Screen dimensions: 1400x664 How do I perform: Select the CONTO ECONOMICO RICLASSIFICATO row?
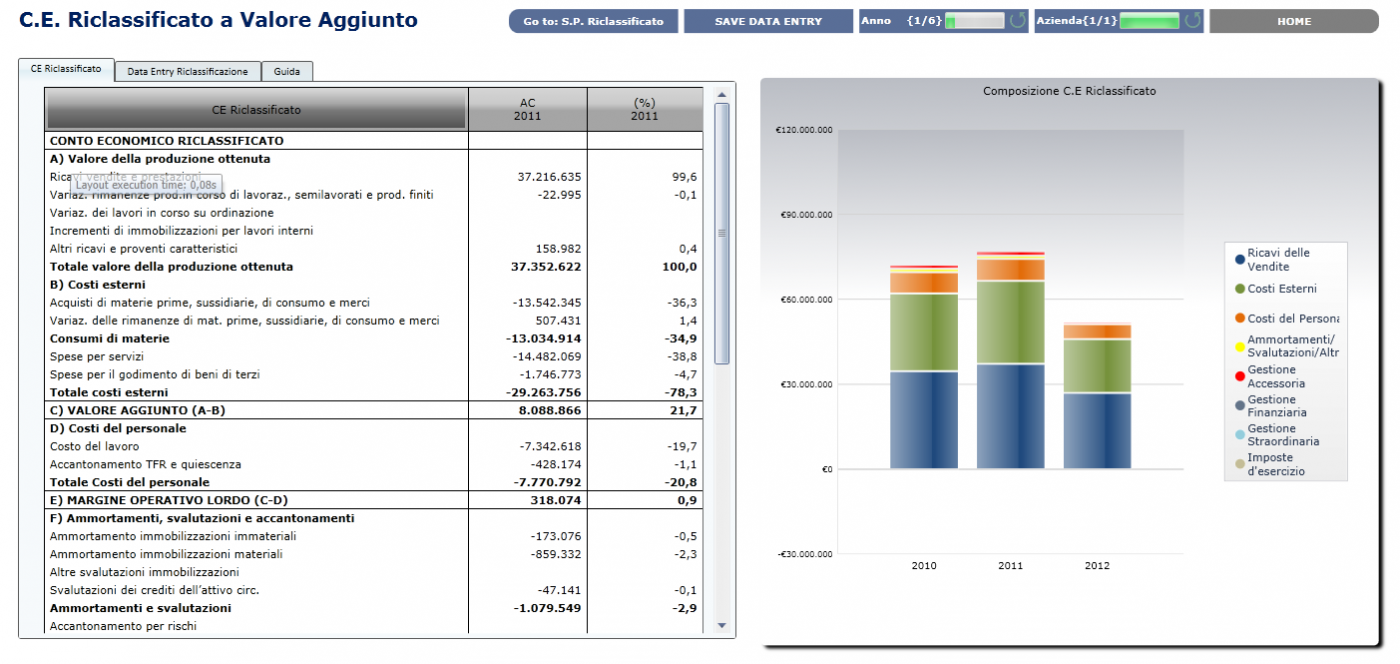pyautogui.click(x=374, y=141)
